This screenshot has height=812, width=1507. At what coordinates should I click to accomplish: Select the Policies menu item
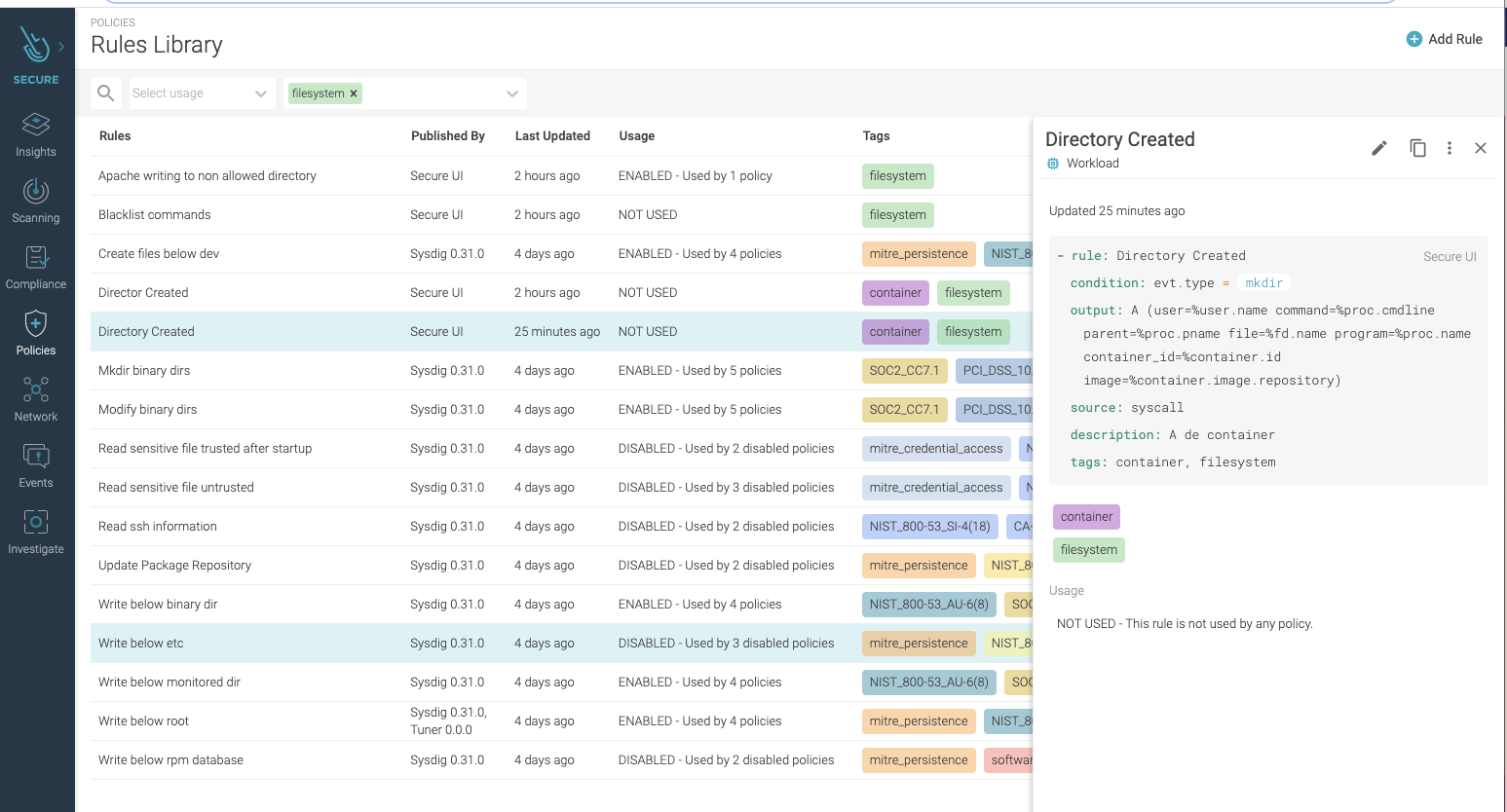[x=36, y=333]
